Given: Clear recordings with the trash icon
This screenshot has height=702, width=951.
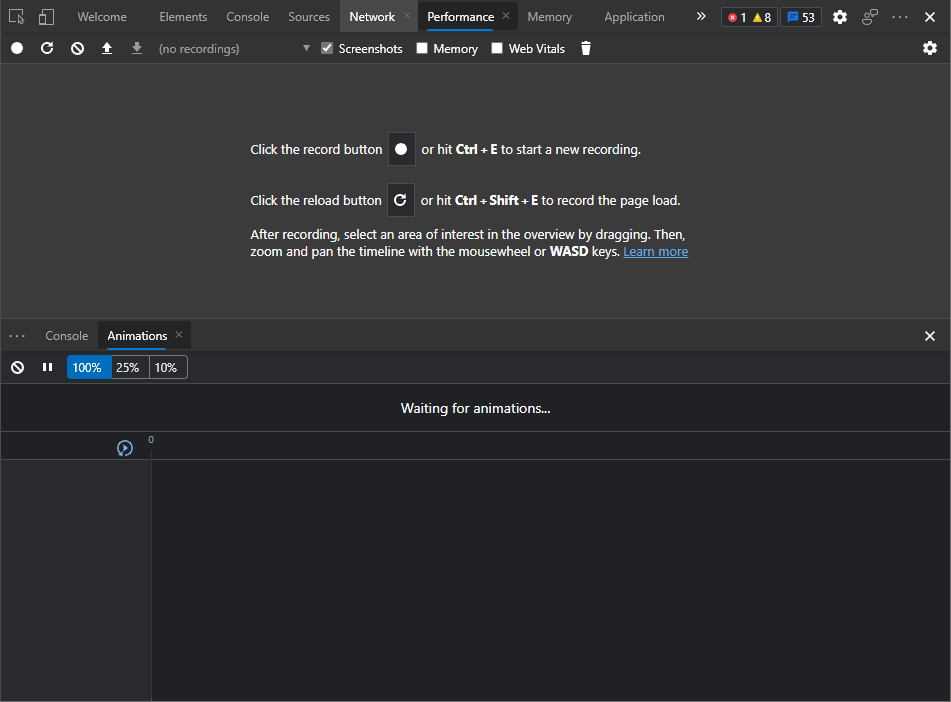Looking at the screenshot, I should 585,48.
